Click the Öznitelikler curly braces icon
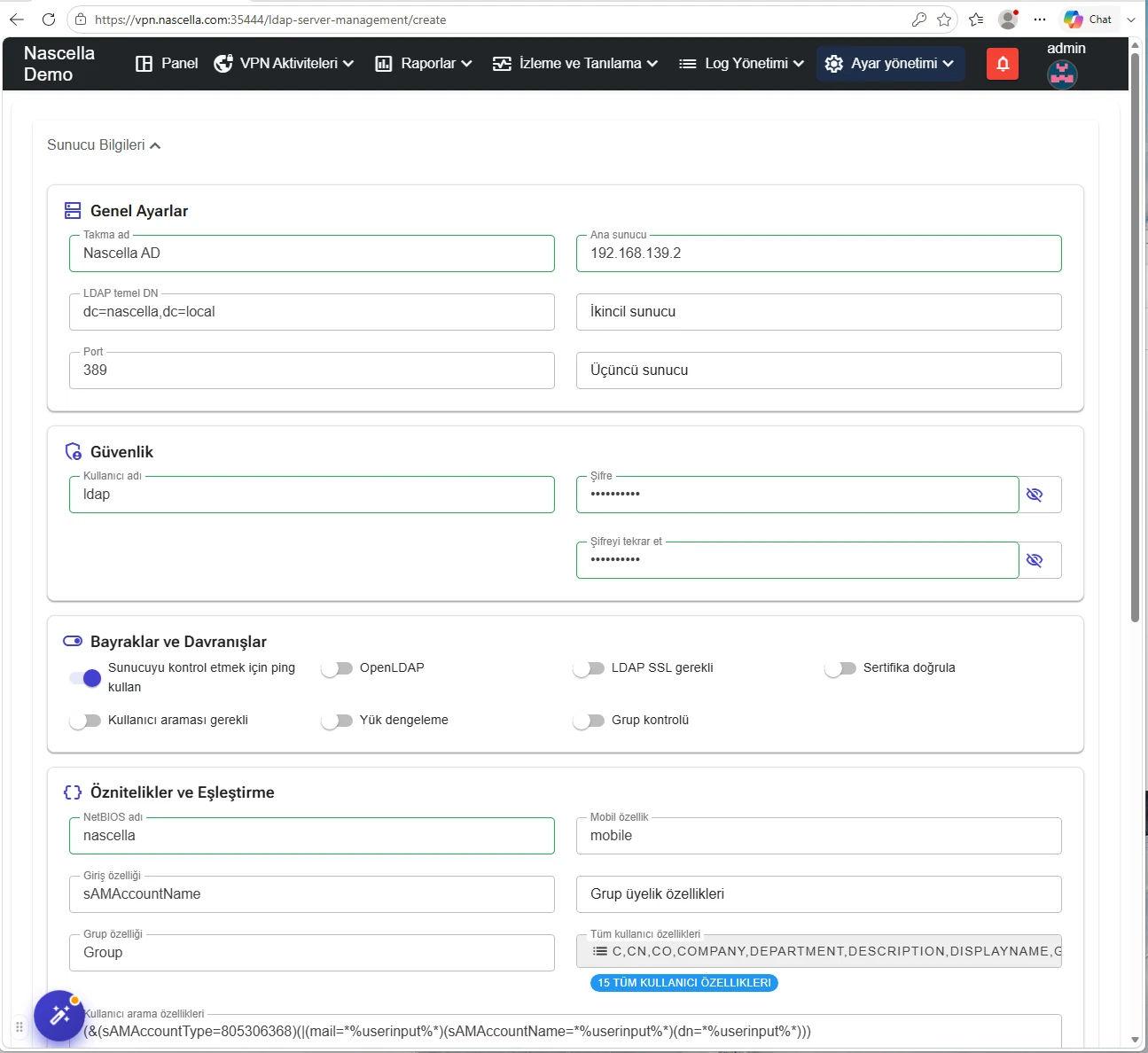The height and width of the screenshot is (1053, 1148). tap(73, 792)
